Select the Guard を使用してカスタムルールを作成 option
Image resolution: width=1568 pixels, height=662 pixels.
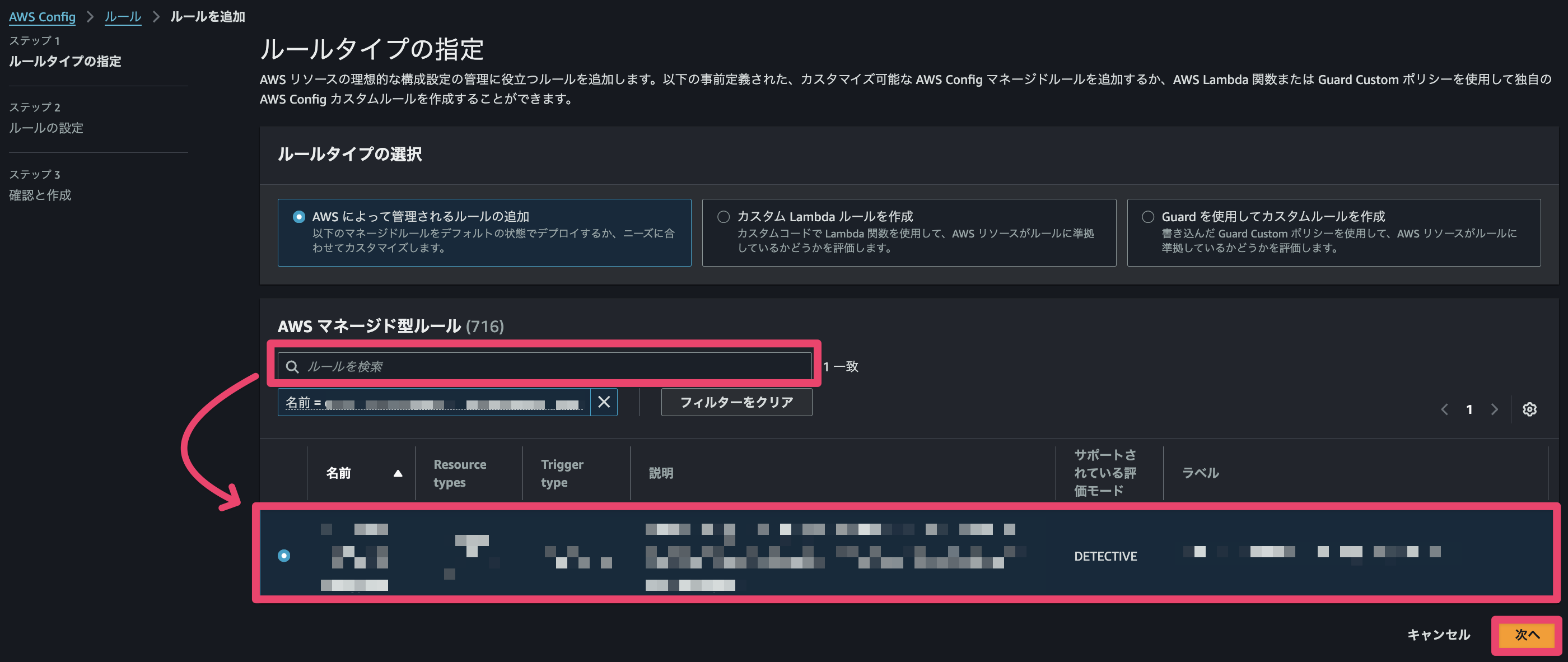pyautogui.click(x=1147, y=216)
